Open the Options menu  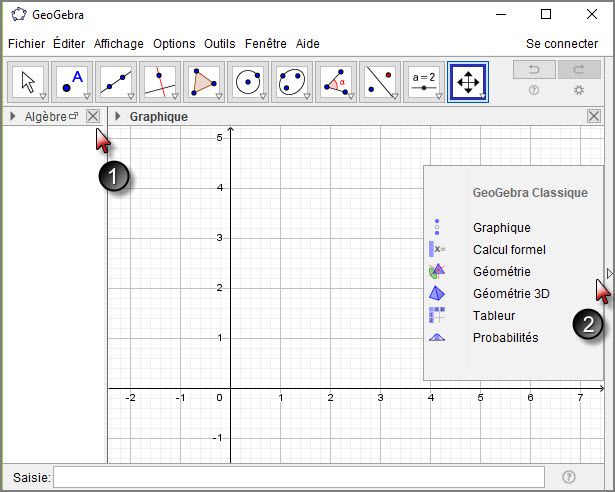point(174,44)
